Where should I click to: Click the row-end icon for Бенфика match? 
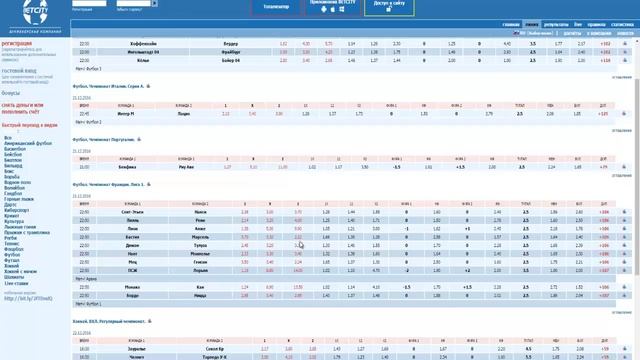624,167
